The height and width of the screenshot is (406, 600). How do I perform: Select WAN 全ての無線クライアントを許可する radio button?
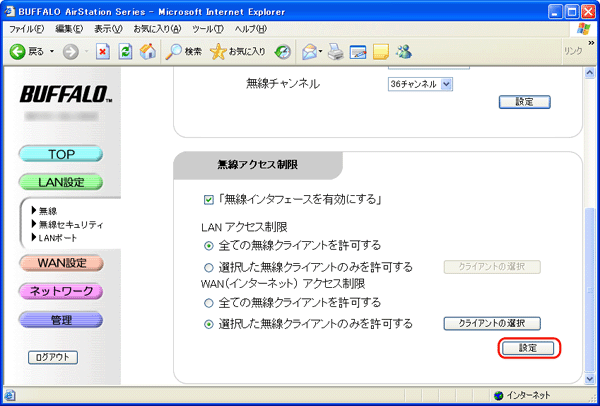208,302
